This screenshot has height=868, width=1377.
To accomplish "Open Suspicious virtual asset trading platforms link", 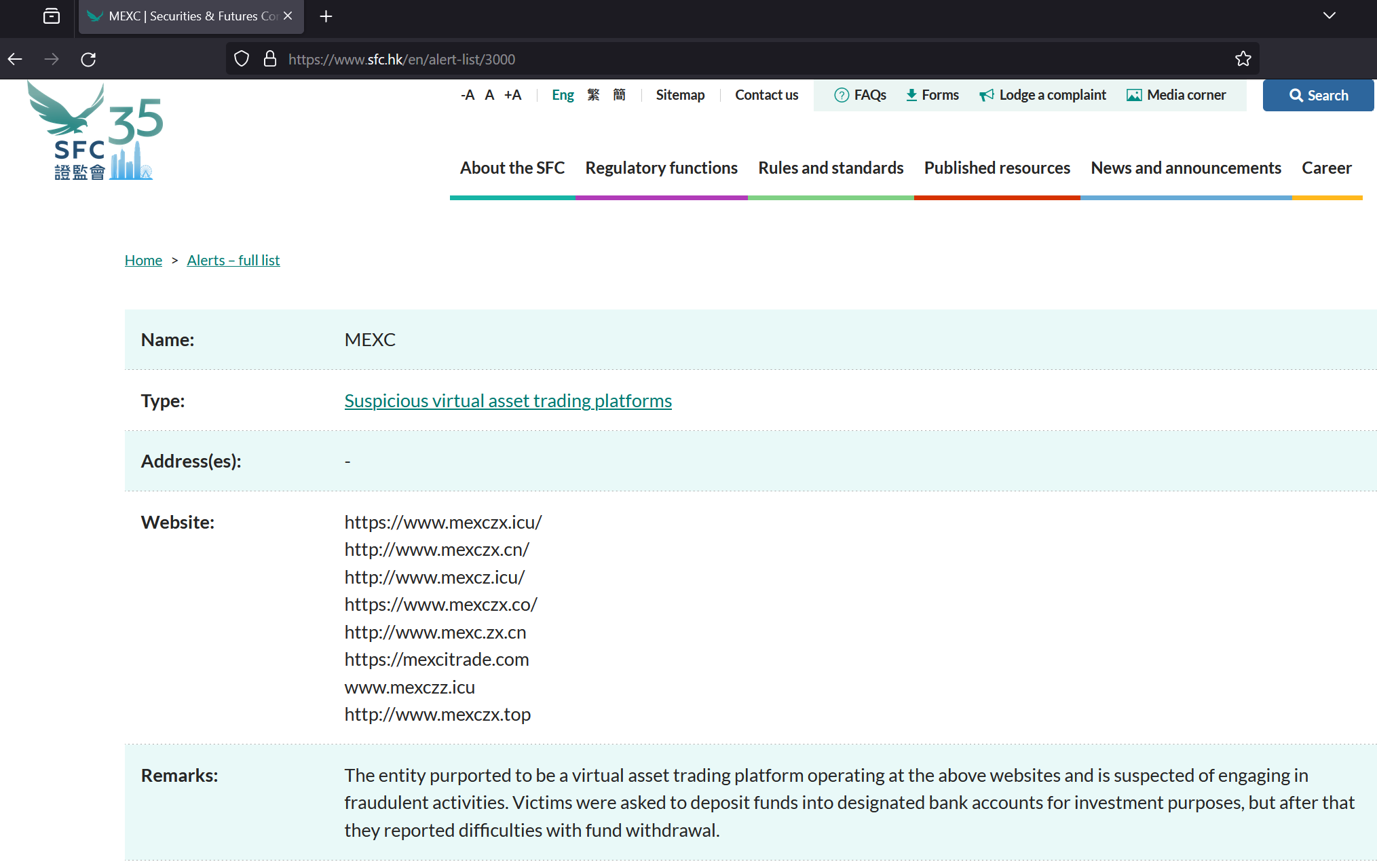I will (508, 400).
